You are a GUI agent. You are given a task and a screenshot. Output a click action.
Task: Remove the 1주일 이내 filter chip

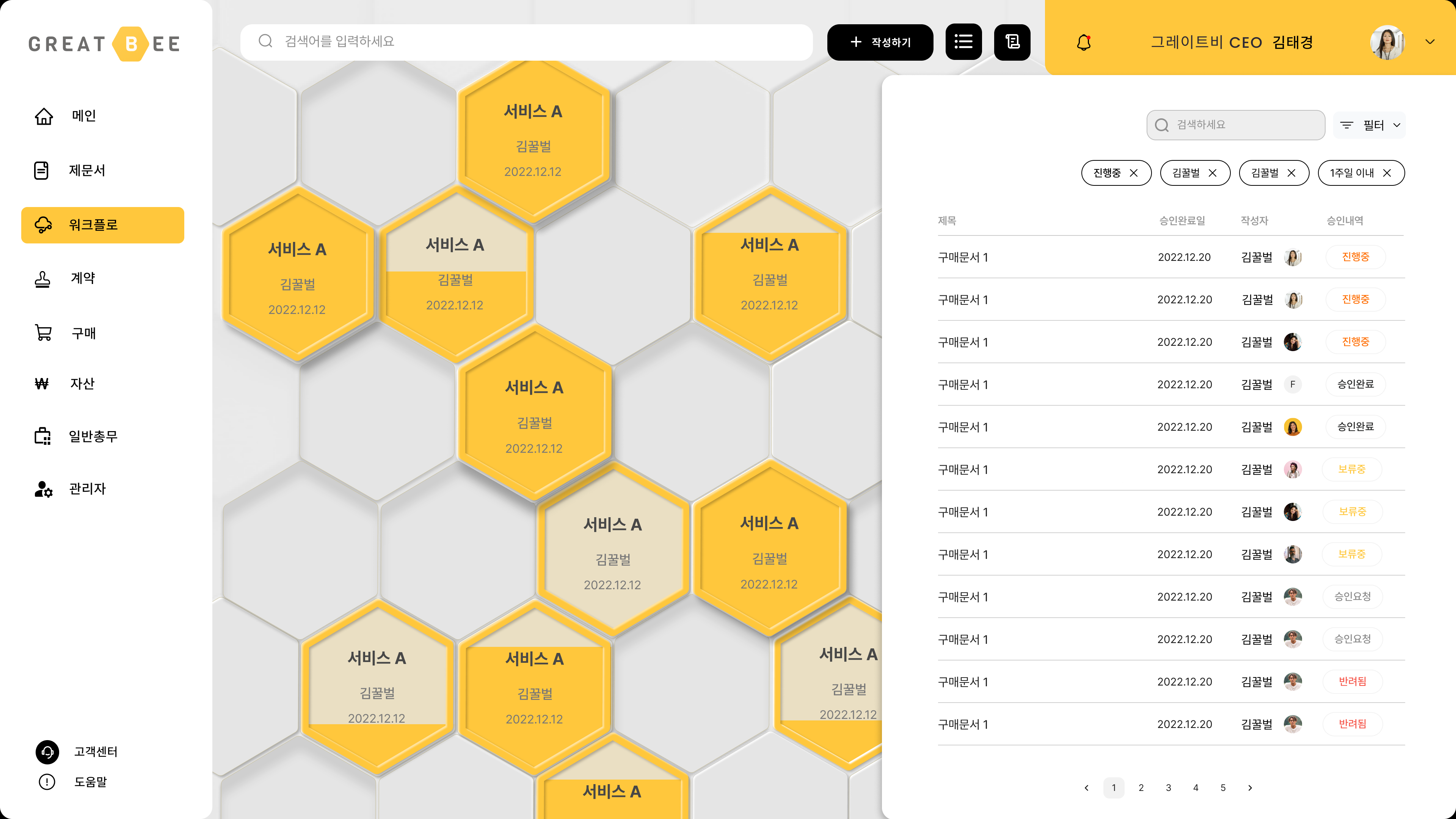1387,173
